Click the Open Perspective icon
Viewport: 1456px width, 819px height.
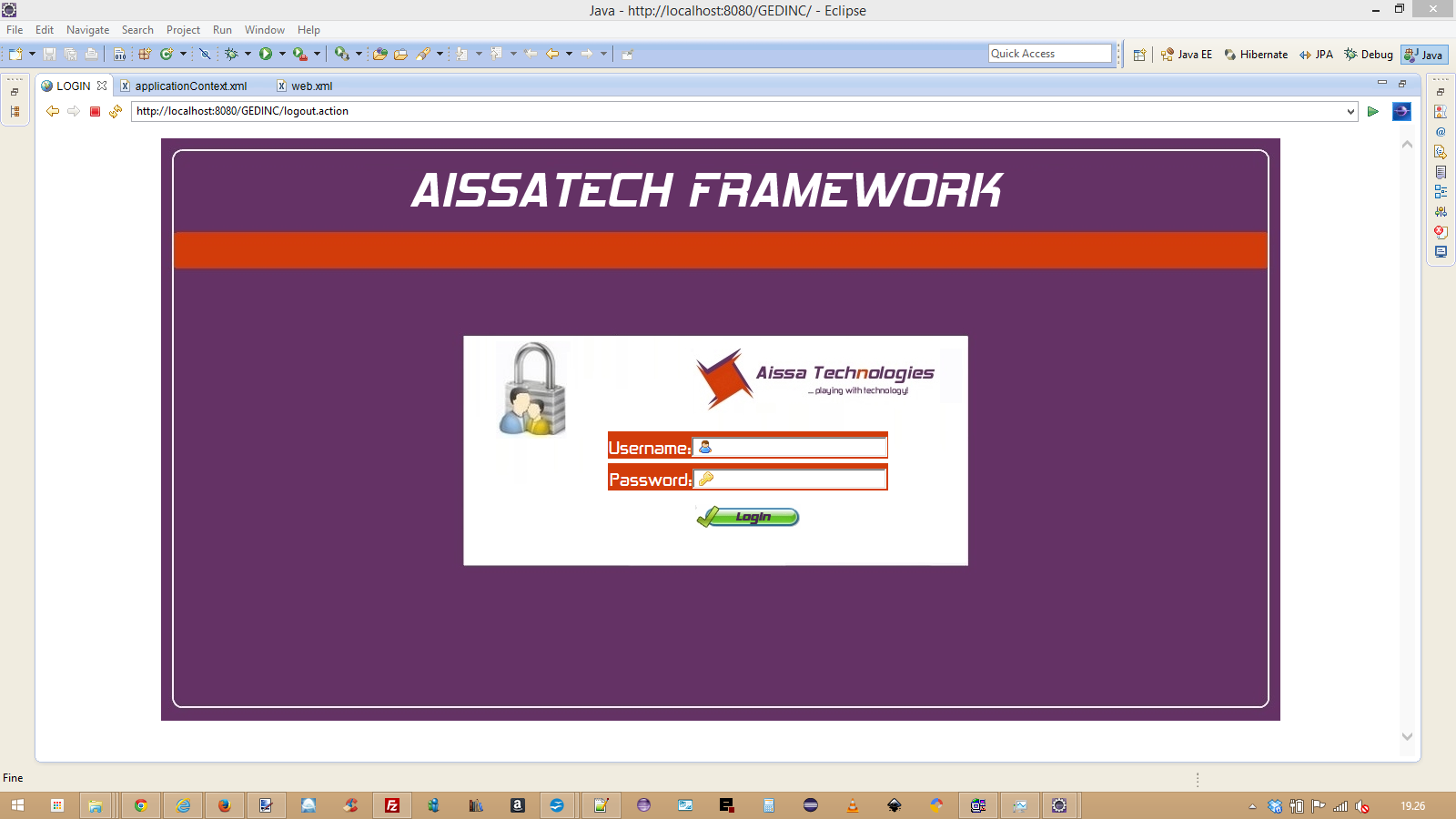1139,55
